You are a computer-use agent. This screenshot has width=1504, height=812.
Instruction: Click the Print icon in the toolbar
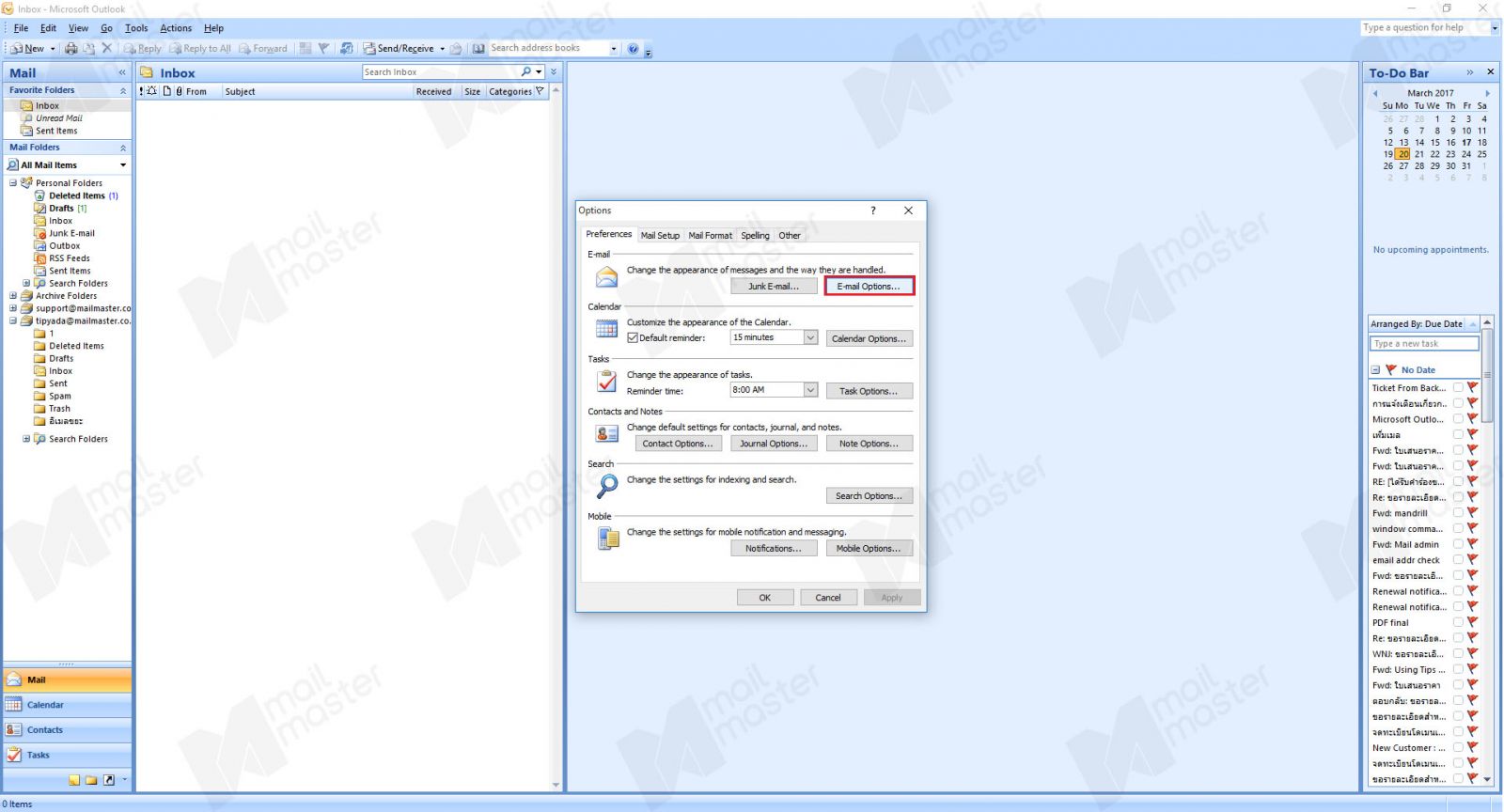tap(70, 48)
